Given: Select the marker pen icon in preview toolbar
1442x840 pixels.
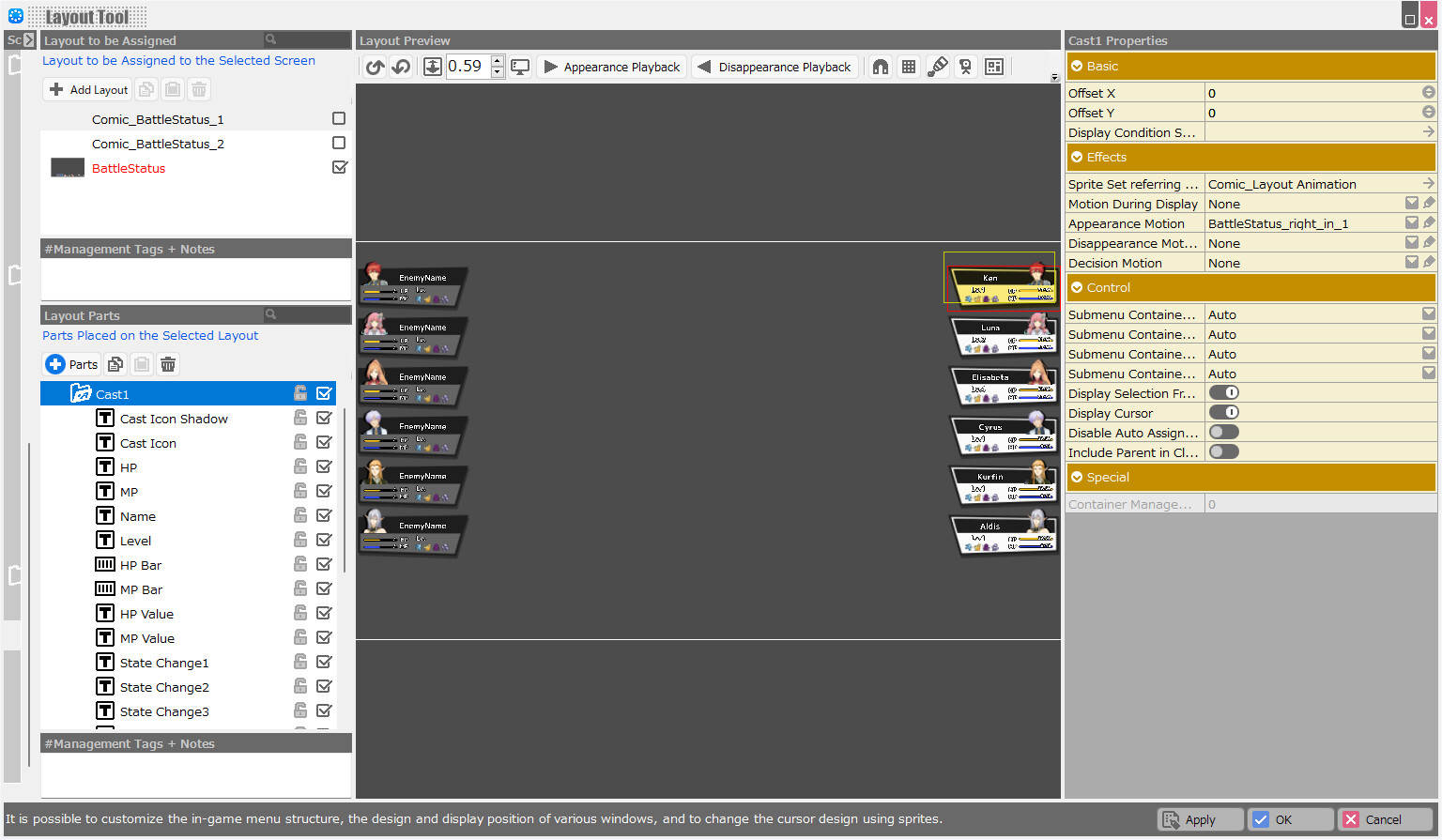Looking at the screenshot, I should [x=937, y=66].
